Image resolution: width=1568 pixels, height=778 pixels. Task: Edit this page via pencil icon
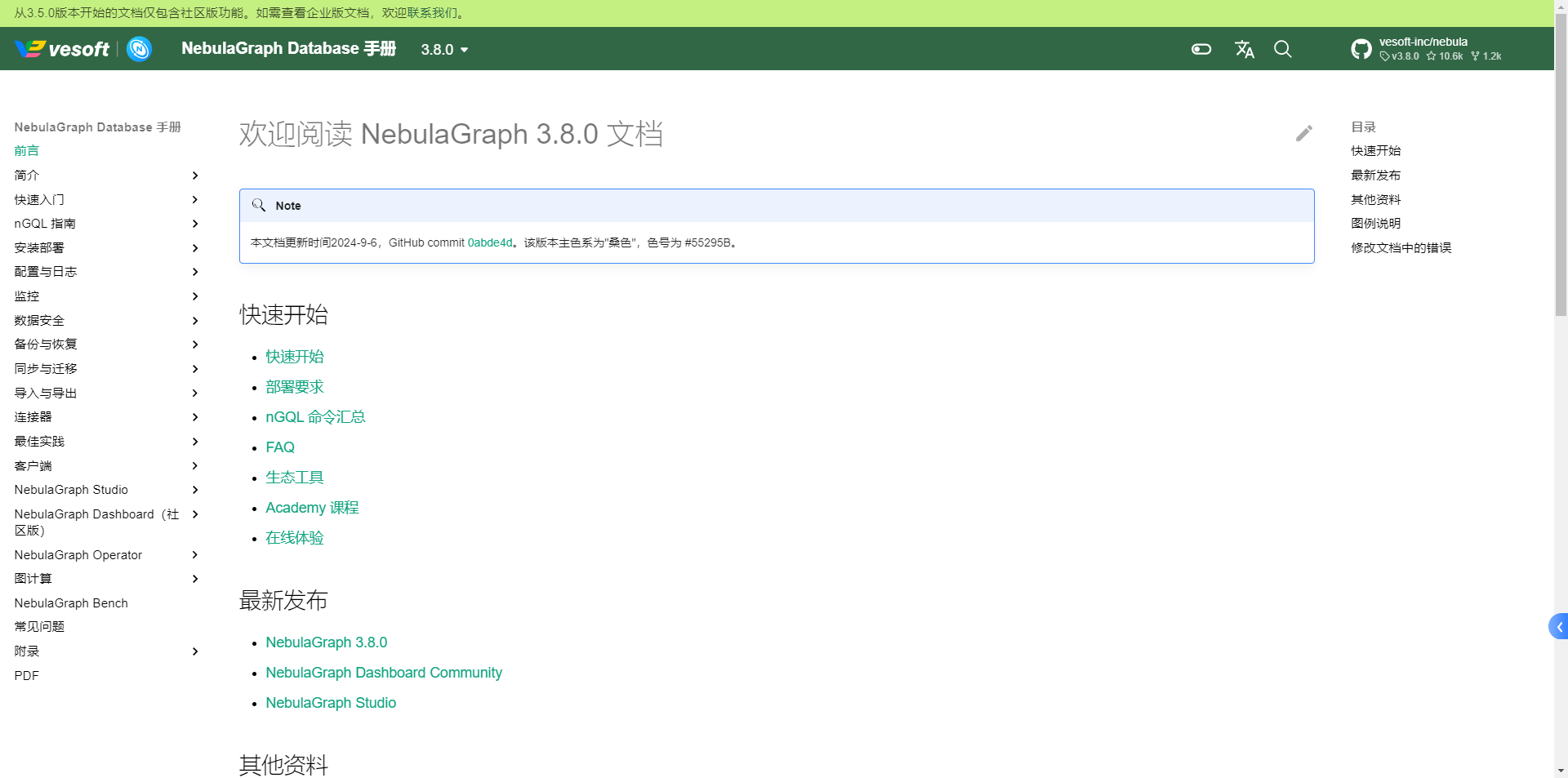pyautogui.click(x=1304, y=133)
